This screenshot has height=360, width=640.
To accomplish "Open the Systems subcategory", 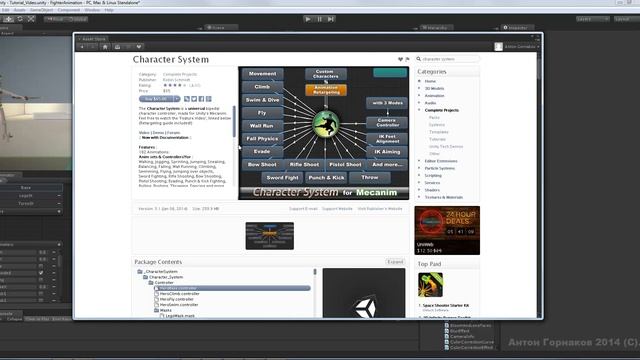I will [x=437, y=125].
